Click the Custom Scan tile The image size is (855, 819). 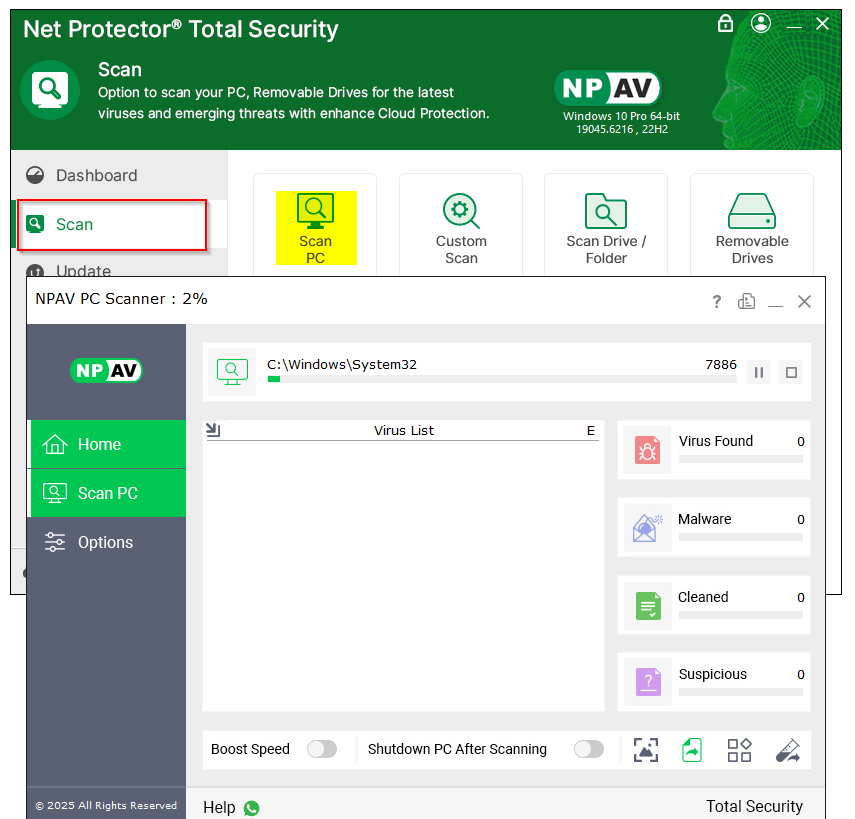(461, 228)
